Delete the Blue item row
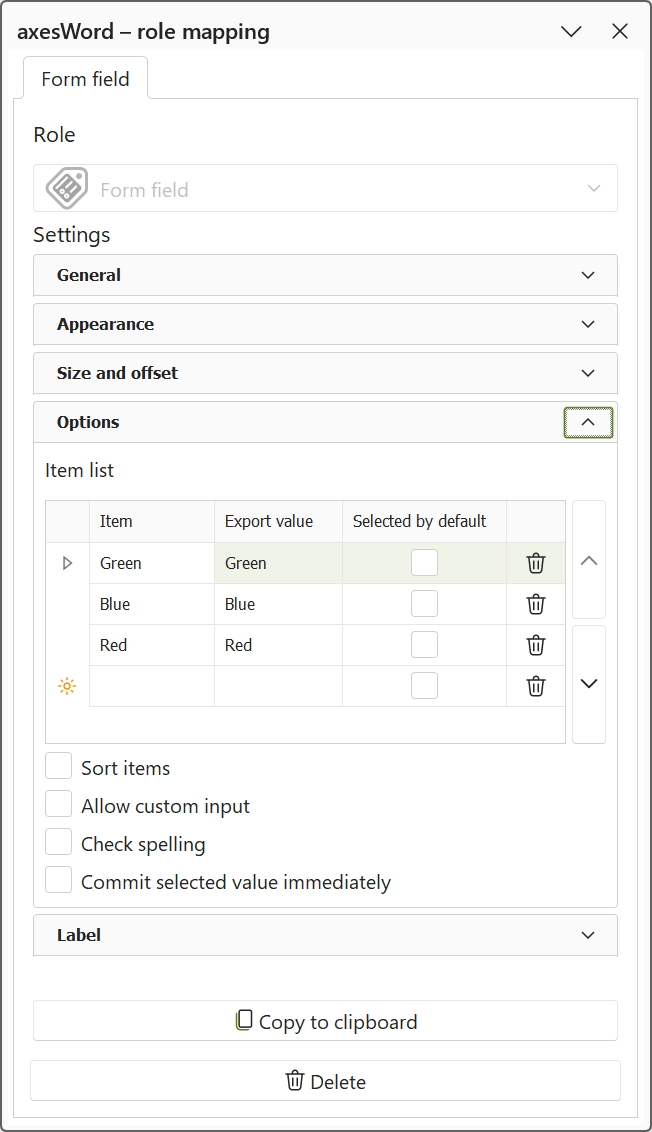Image resolution: width=652 pixels, height=1132 pixels. [x=536, y=604]
